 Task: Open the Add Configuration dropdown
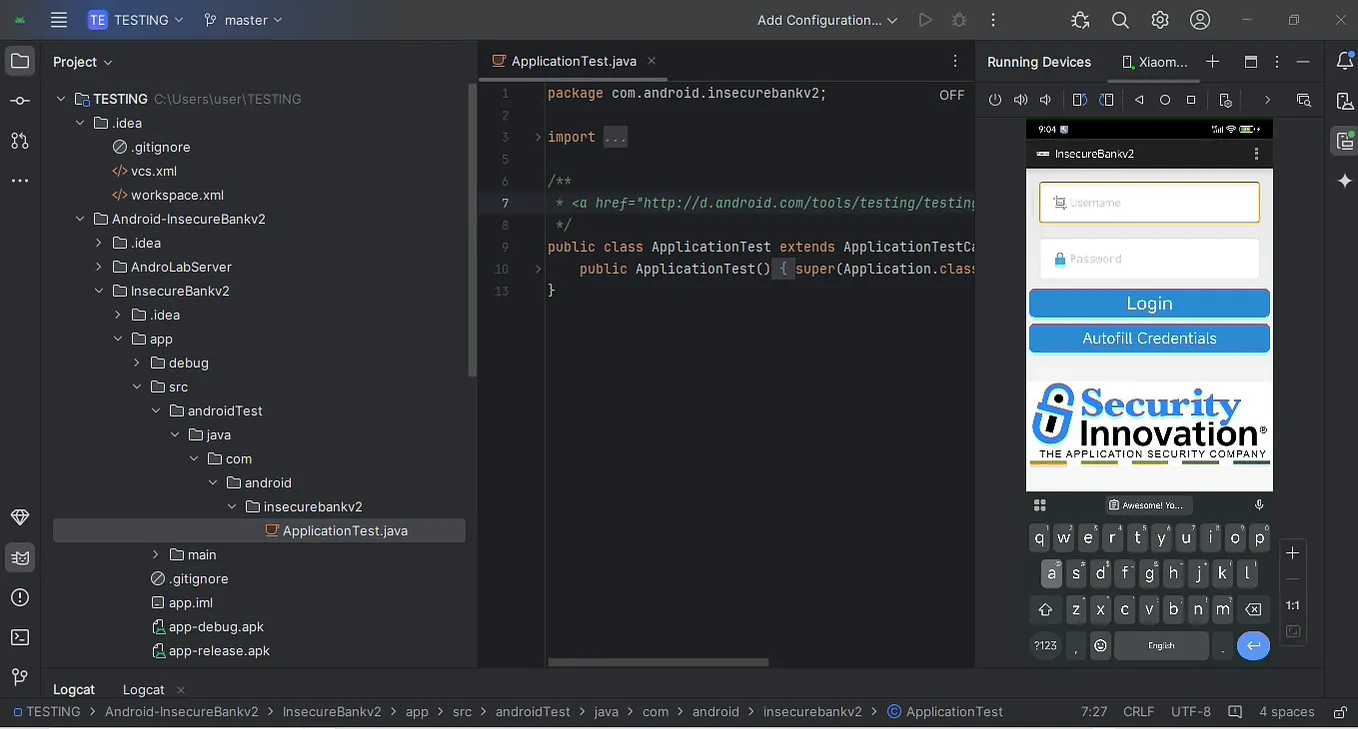826,19
